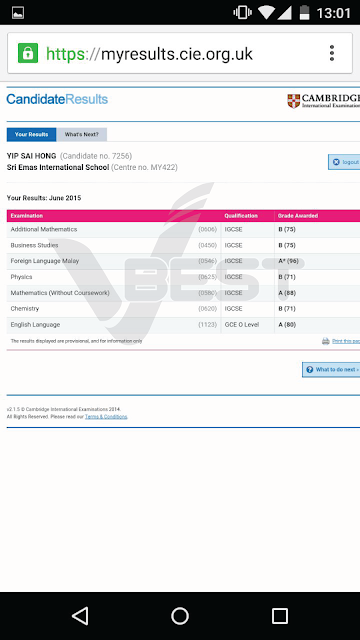Select the Foreign Language Malay row
The height and width of the screenshot is (640, 360).
(183, 261)
